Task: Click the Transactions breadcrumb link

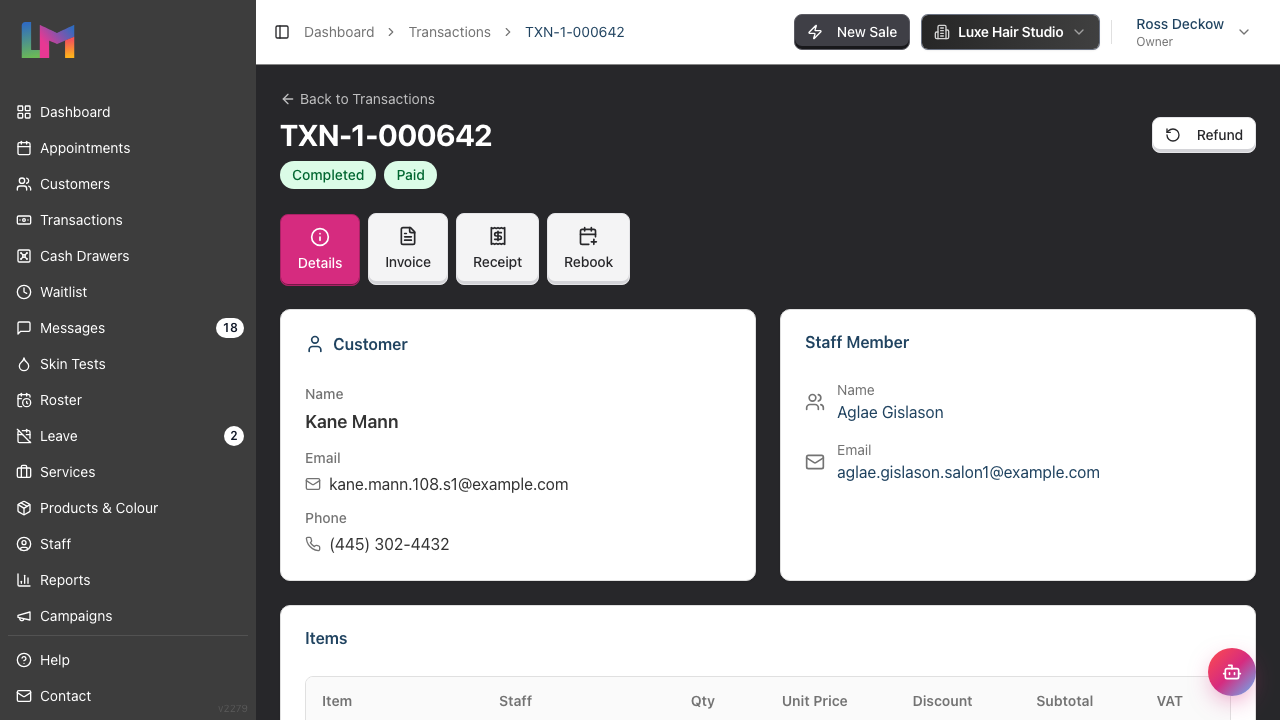Action: point(450,32)
